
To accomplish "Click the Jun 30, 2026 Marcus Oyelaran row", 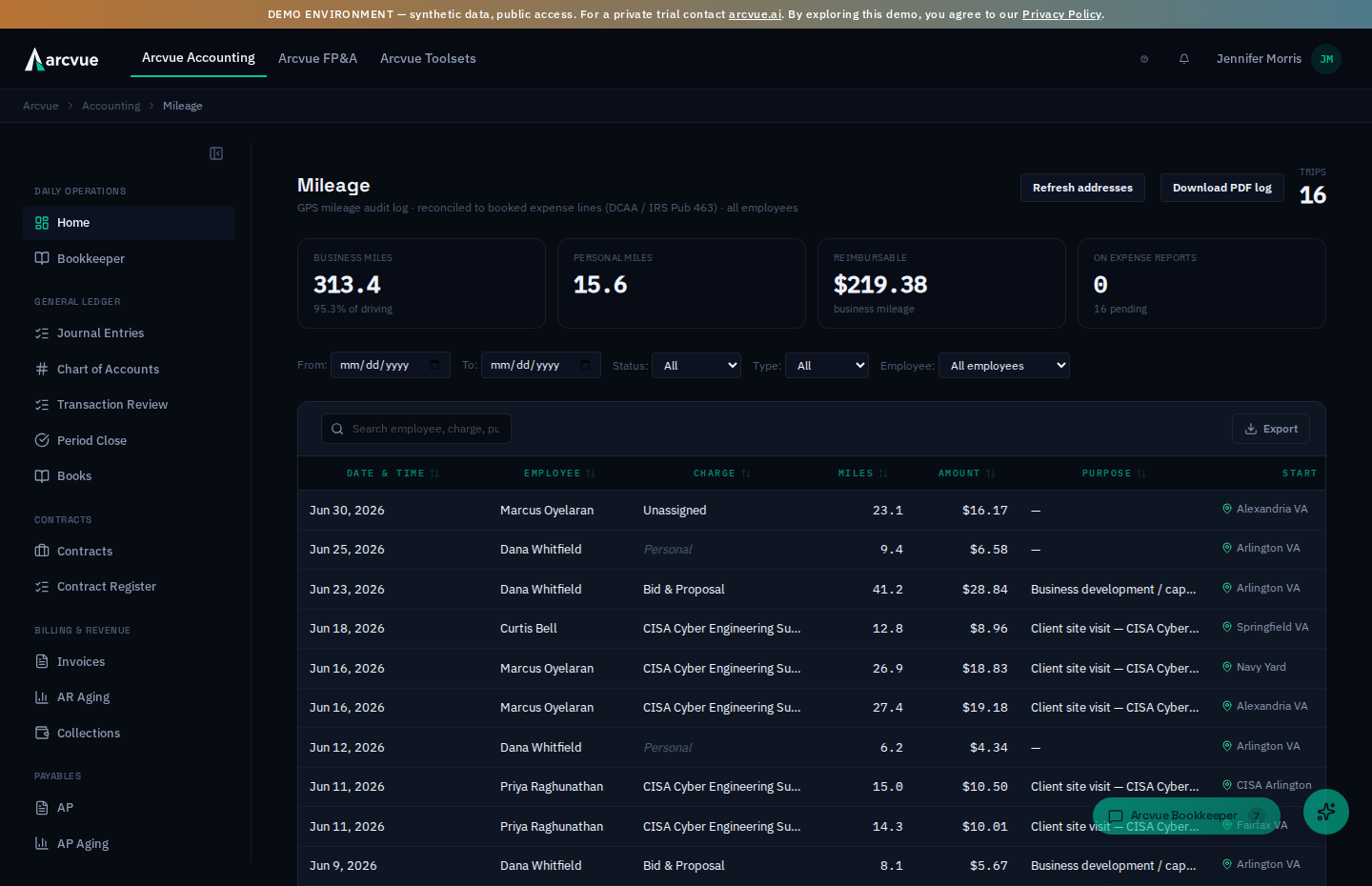I will tap(811, 511).
